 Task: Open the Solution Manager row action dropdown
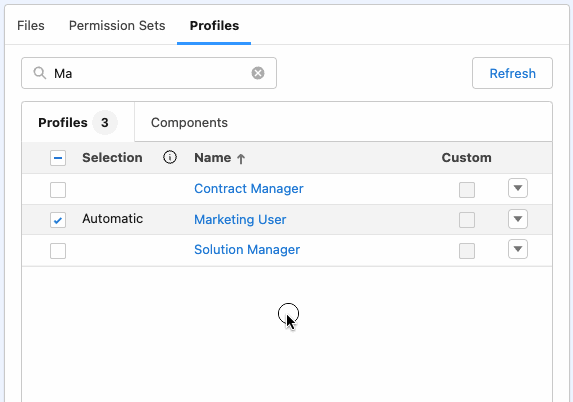click(518, 249)
